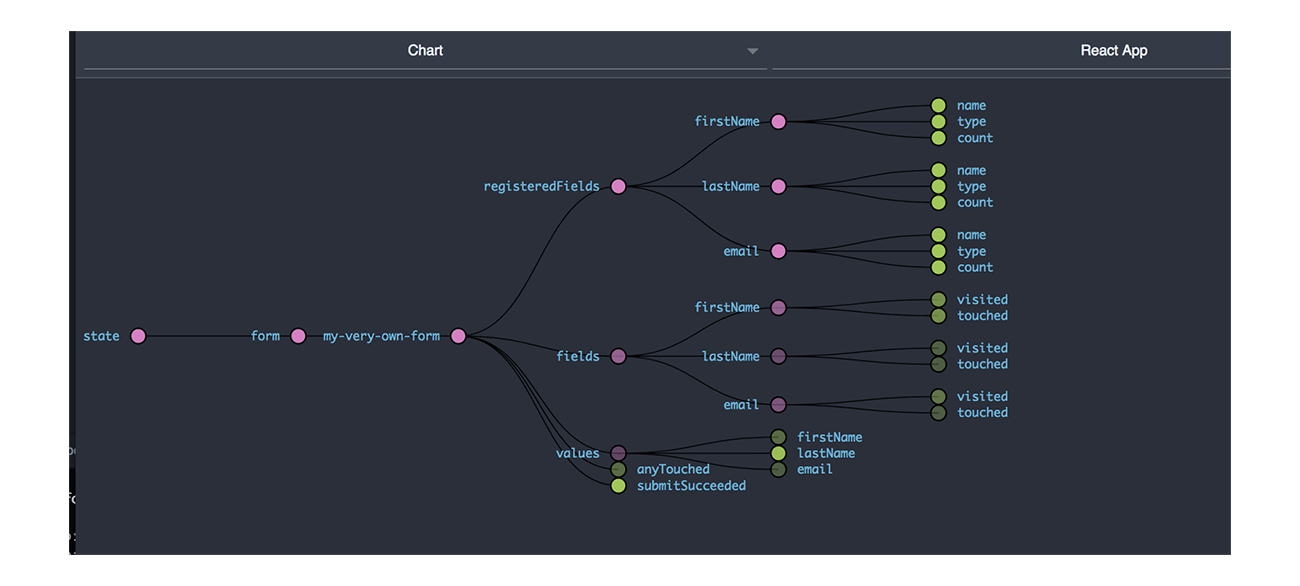Click the submitSucceeded leaf node
1300x586 pixels.
coord(618,485)
